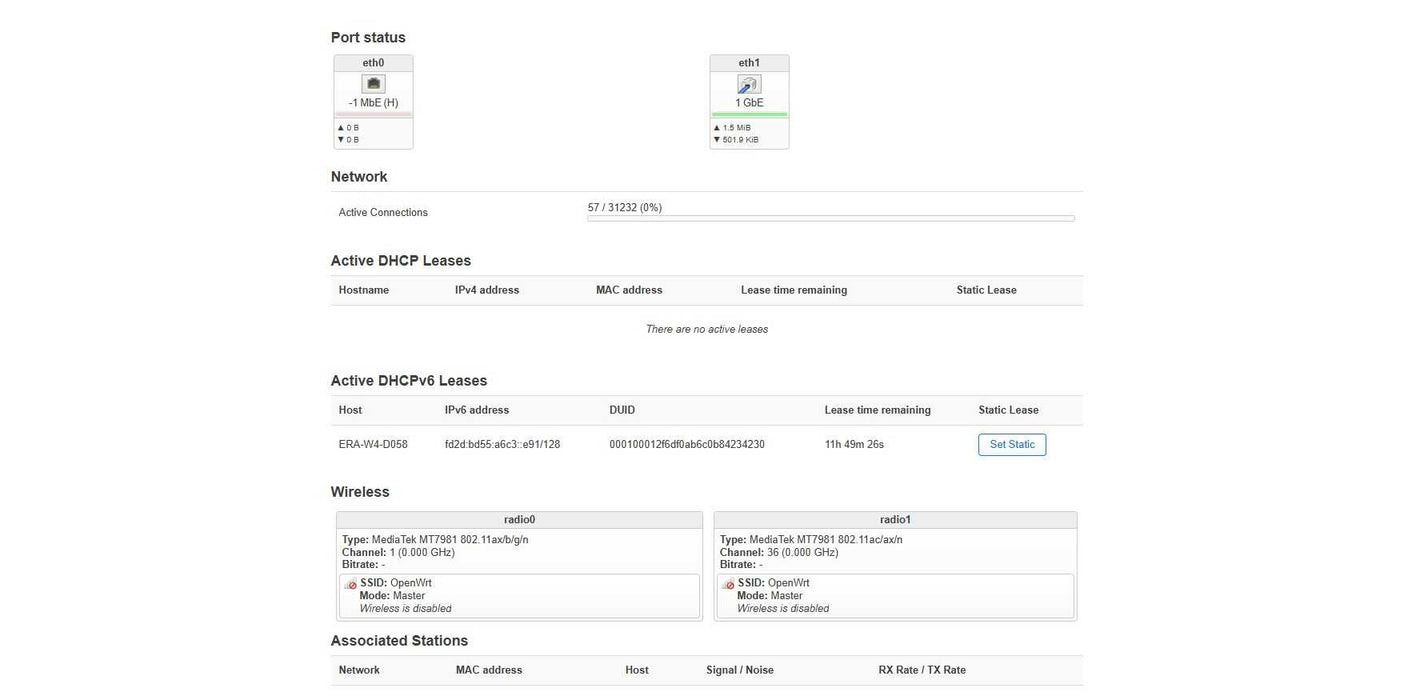Click the eth1 501.9 KiB download value
1420x700 pixels.
[740, 140]
